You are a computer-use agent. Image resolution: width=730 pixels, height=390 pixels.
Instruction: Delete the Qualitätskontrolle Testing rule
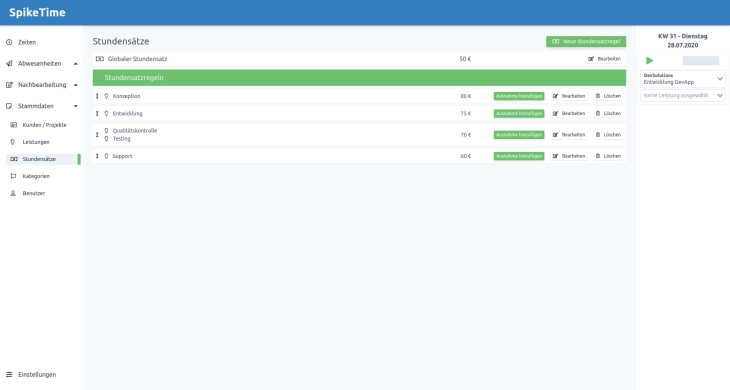click(608, 135)
